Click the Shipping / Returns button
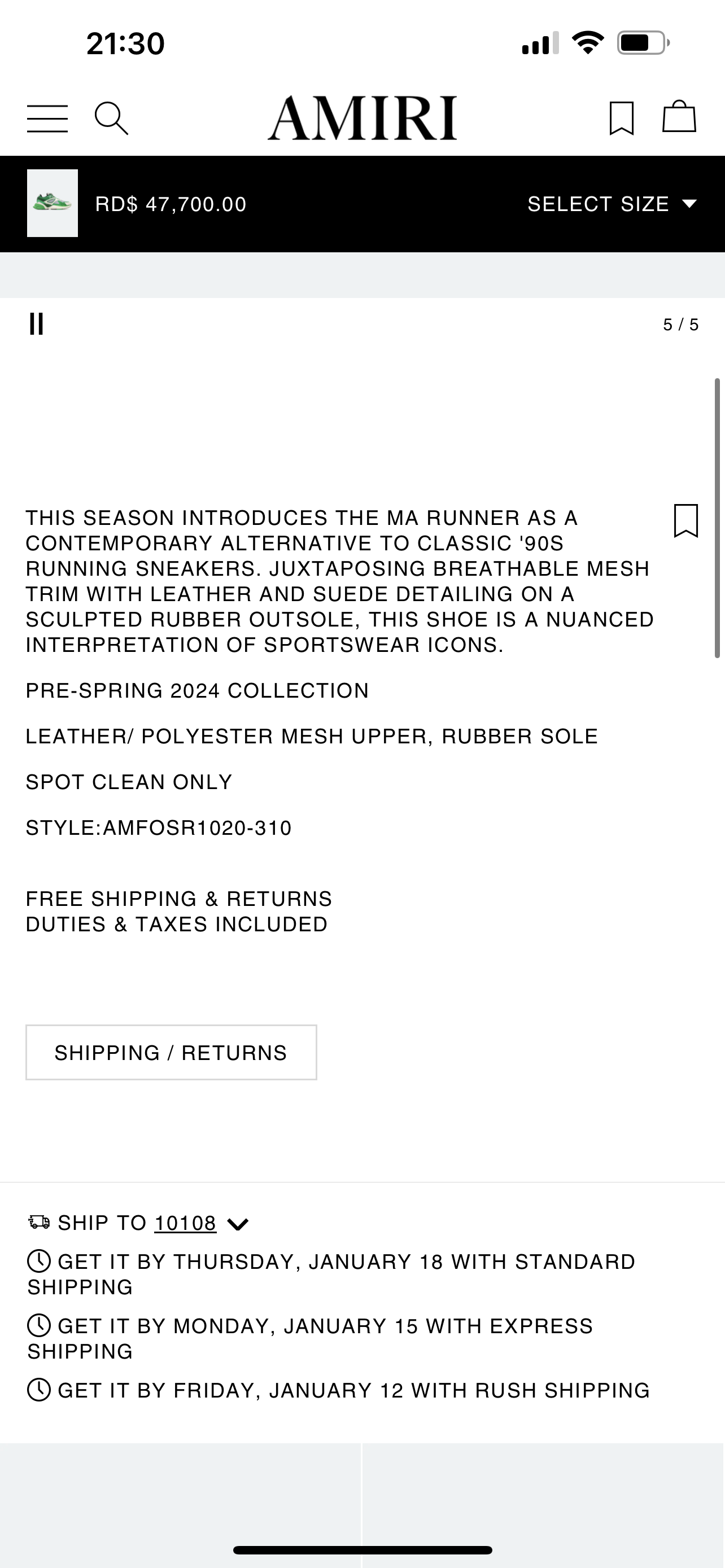Screen dimensions: 725x1568 click(x=171, y=1053)
